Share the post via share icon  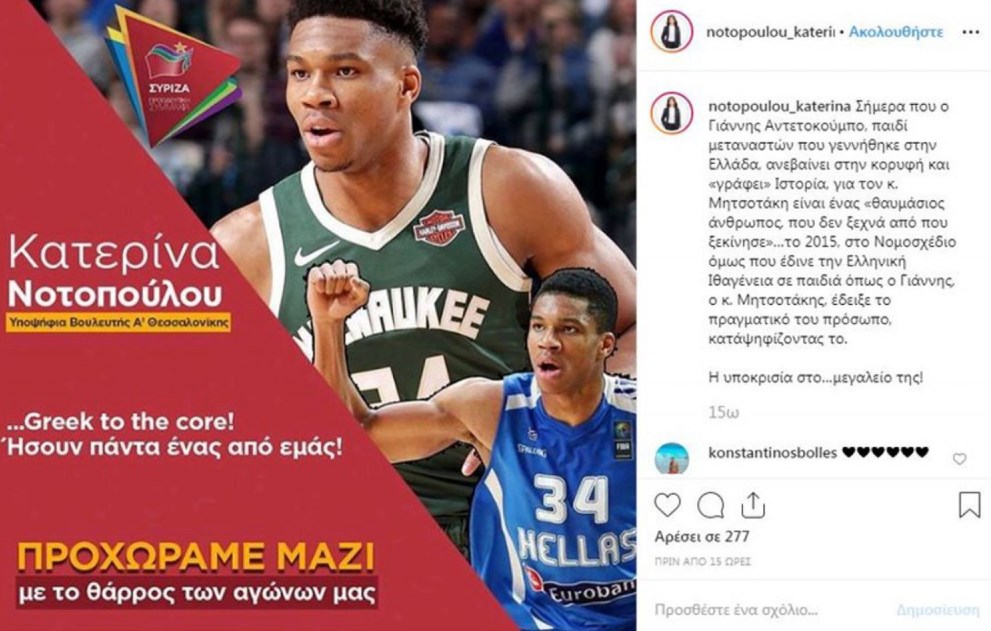[753, 505]
